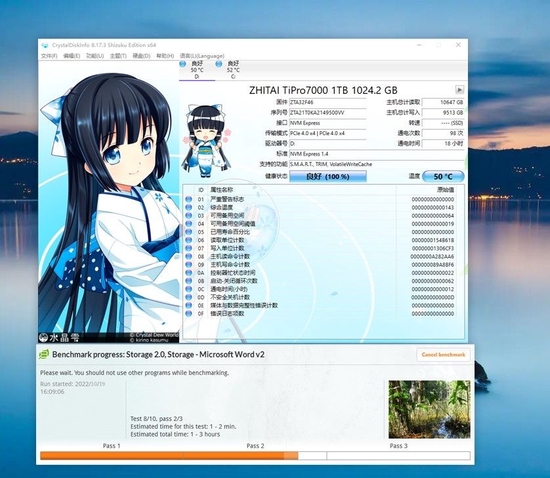Click the ID column header in attribute list
550x478 pixels.
point(201,190)
